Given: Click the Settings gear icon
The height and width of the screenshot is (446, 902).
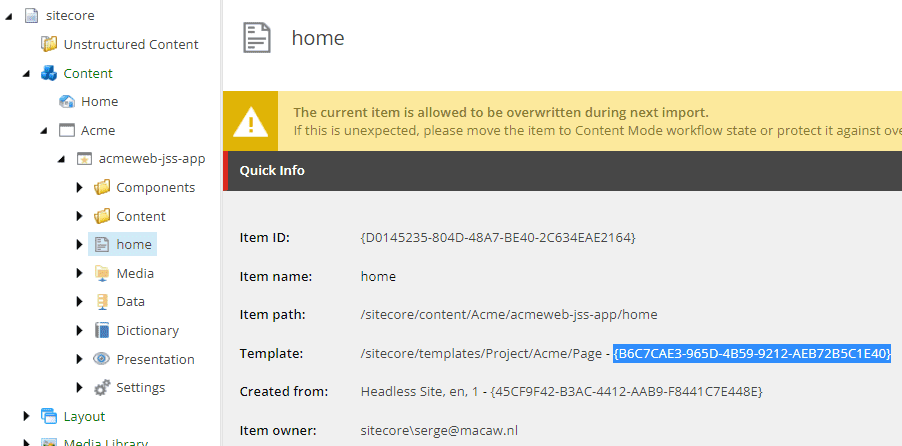Looking at the screenshot, I should tap(102, 388).
